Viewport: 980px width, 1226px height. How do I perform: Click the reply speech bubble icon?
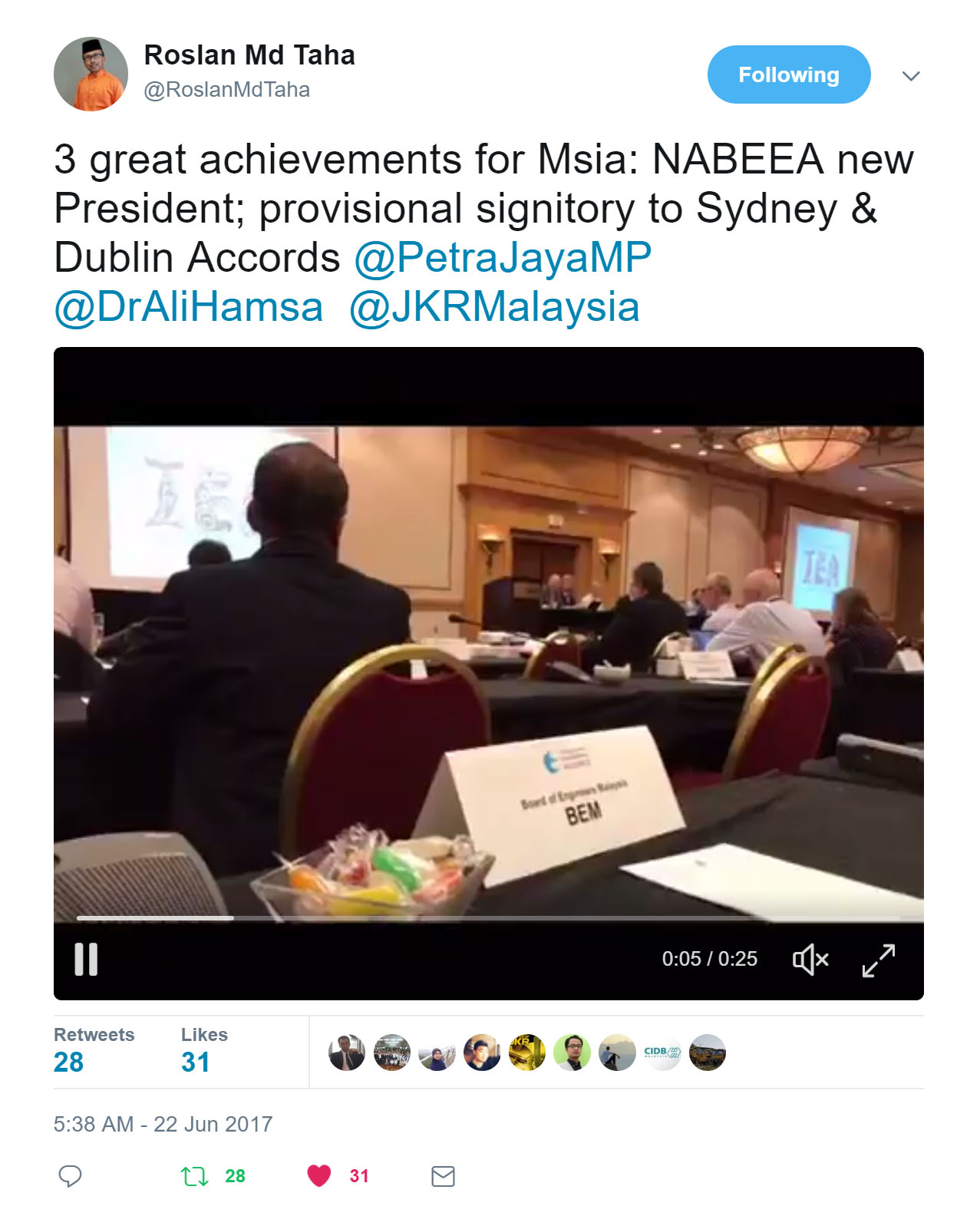(x=70, y=1176)
